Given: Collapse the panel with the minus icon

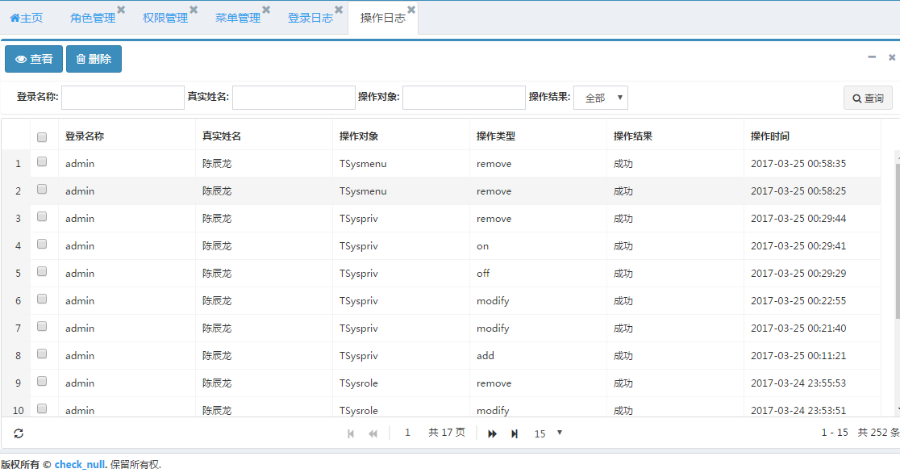Looking at the screenshot, I should click(x=872, y=57).
